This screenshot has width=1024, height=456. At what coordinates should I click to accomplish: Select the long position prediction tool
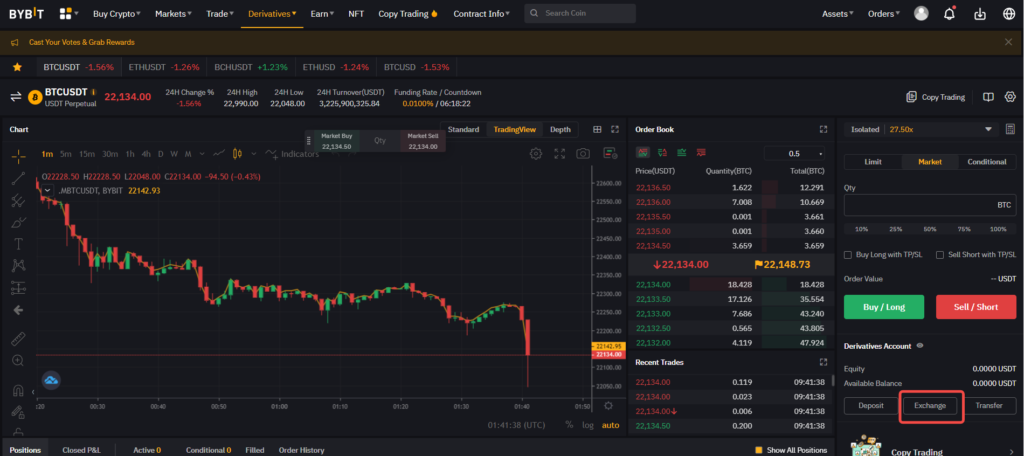pyautogui.click(x=18, y=287)
